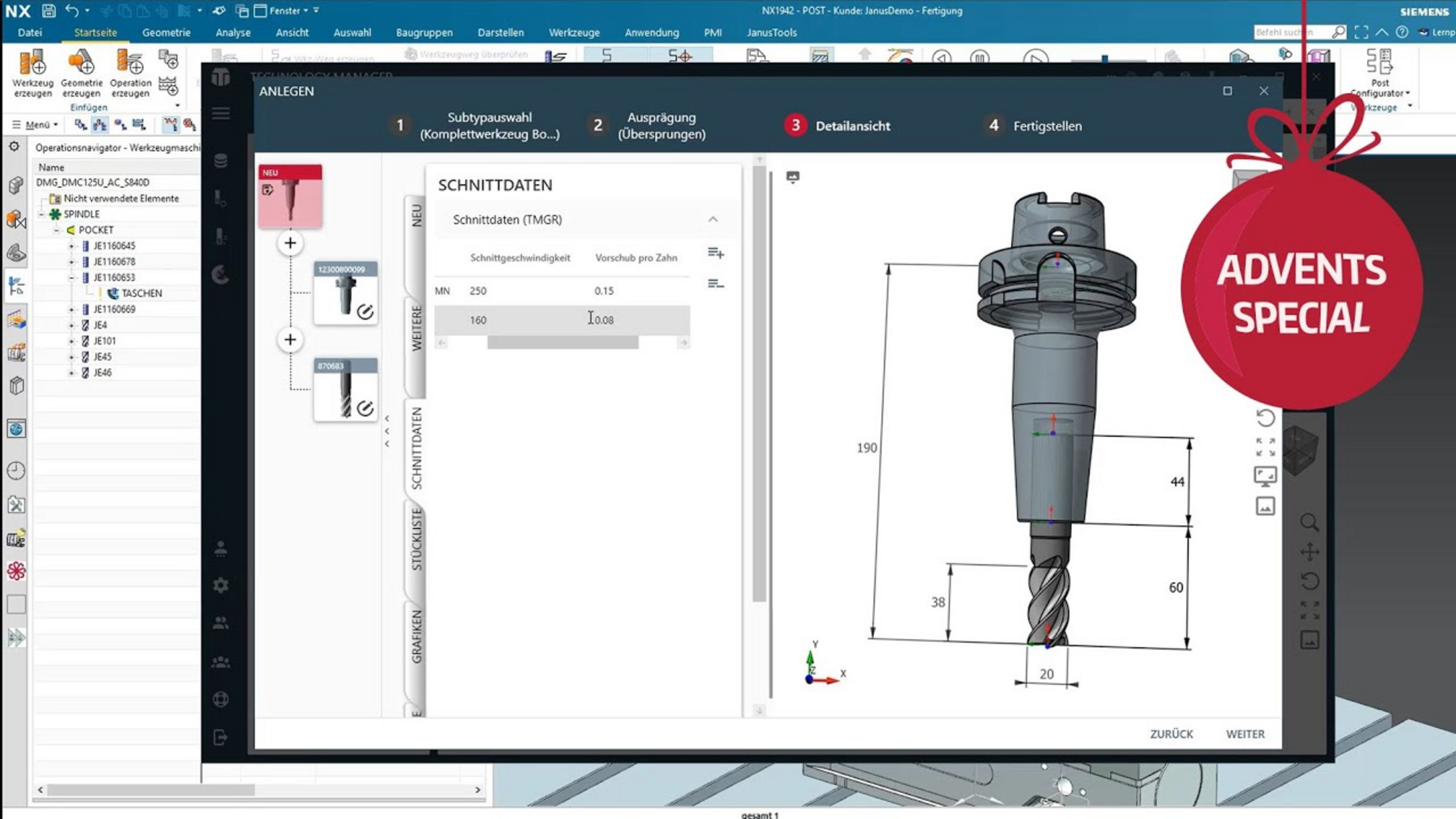Click the monitor display icon beside preview
This screenshot has height=819, width=1456.
[1265, 477]
